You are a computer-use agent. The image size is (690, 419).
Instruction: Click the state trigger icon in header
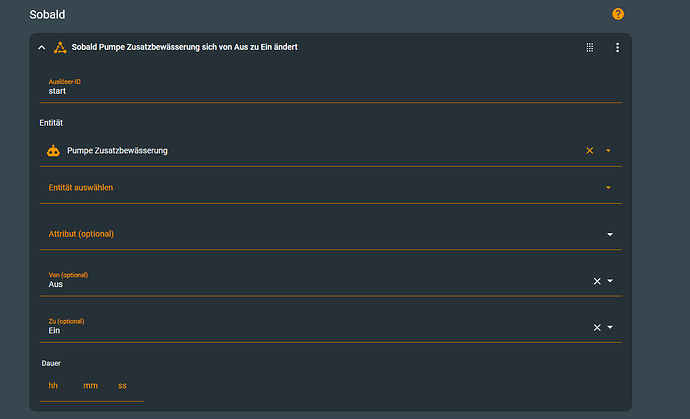pyautogui.click(x=60, y=47)
